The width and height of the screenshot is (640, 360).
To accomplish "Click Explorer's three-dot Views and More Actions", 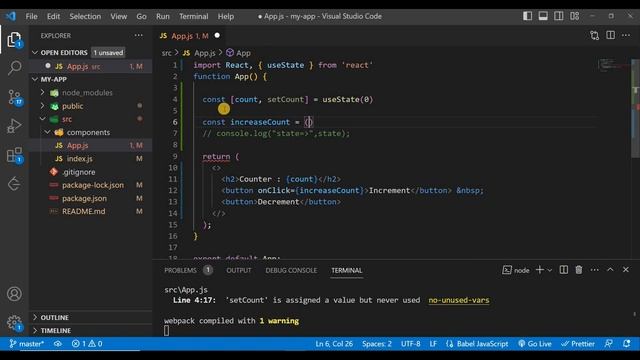I will click(x=138, y=36).
